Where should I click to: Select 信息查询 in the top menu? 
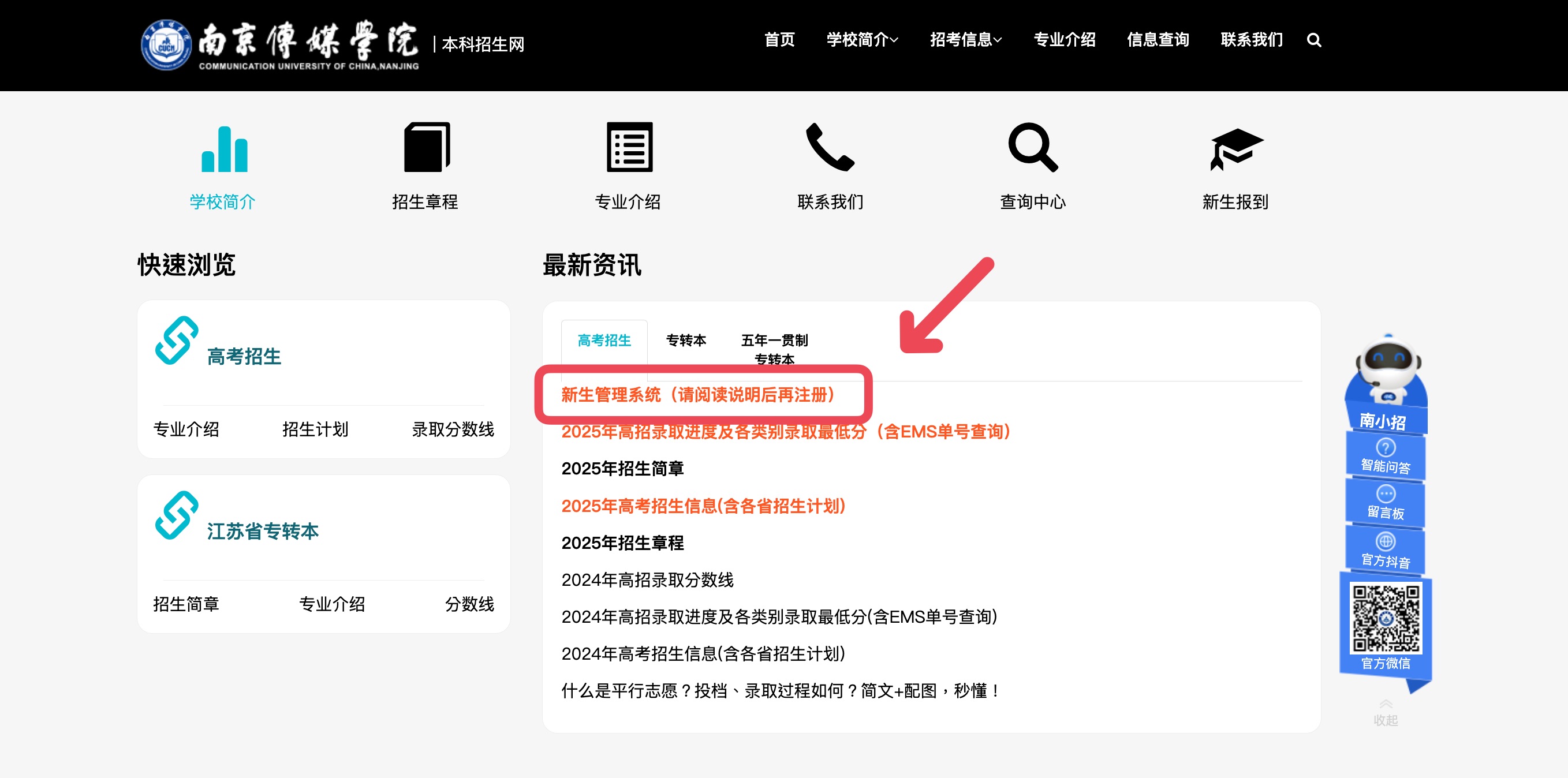click(1157, 40)
